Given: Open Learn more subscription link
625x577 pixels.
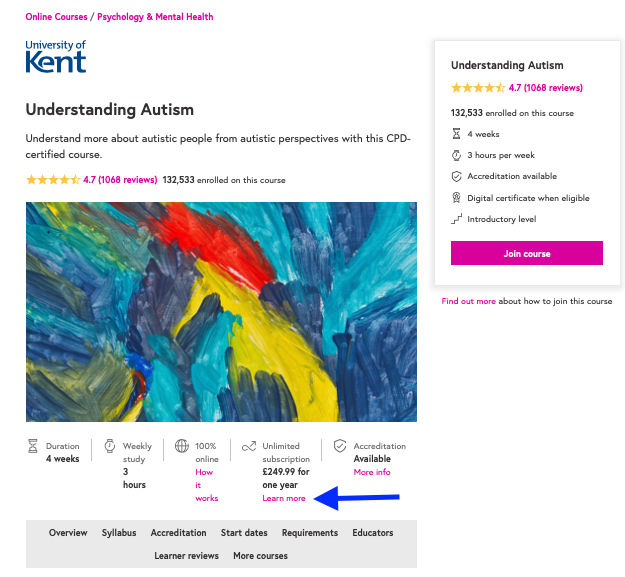Looking at the screenshot, I should point(284,498).
